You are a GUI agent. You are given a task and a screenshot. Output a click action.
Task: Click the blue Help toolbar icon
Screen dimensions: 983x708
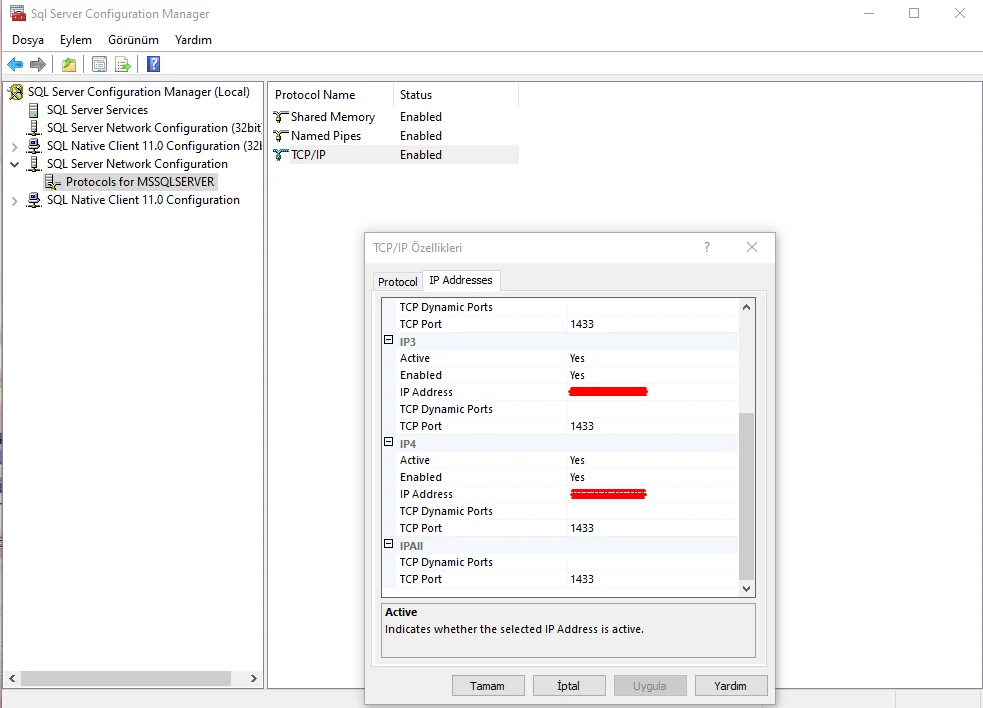tap(154, 64)
